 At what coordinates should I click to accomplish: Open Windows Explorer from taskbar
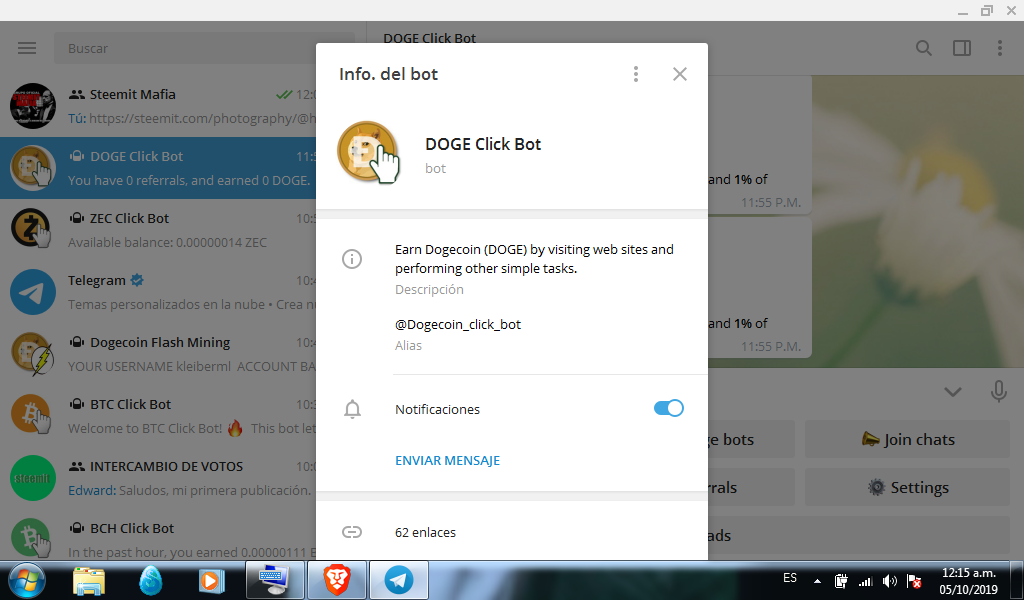pos(89,580)
